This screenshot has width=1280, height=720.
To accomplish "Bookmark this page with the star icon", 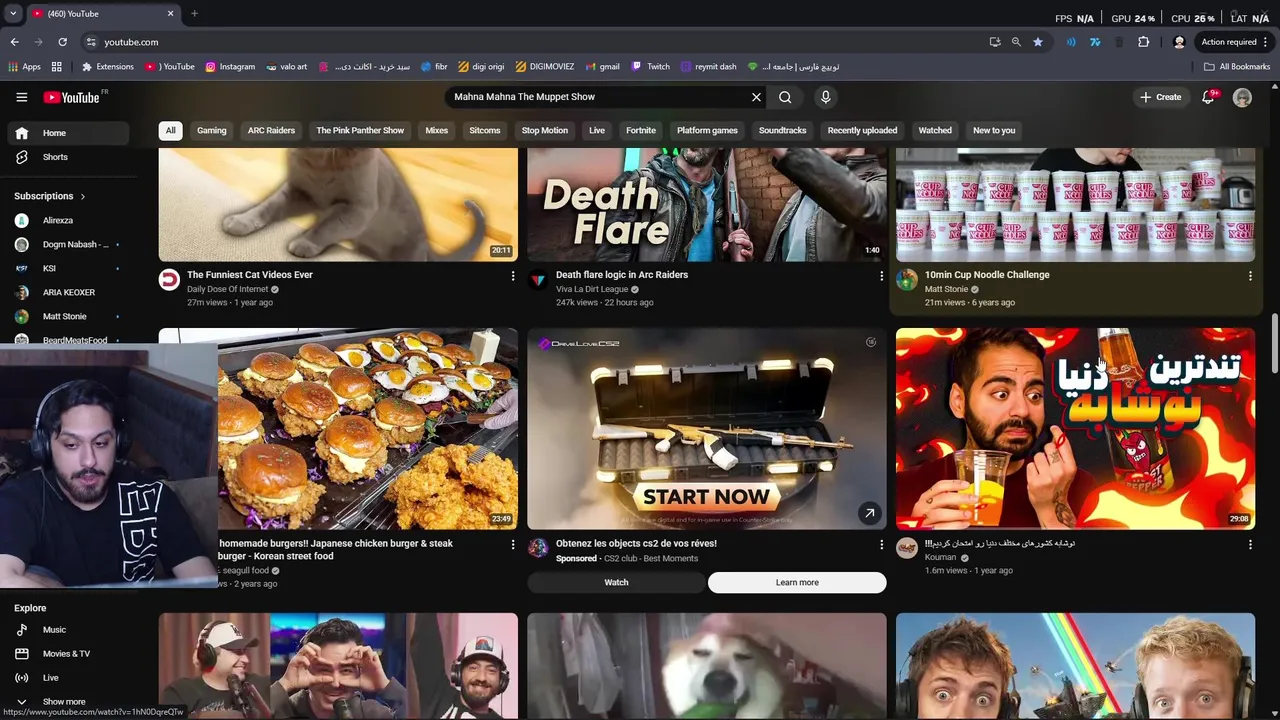I will coord(1038,42).
